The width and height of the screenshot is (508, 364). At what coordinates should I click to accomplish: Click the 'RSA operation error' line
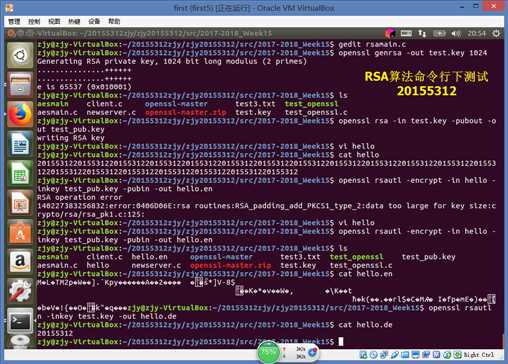point(80,197)
